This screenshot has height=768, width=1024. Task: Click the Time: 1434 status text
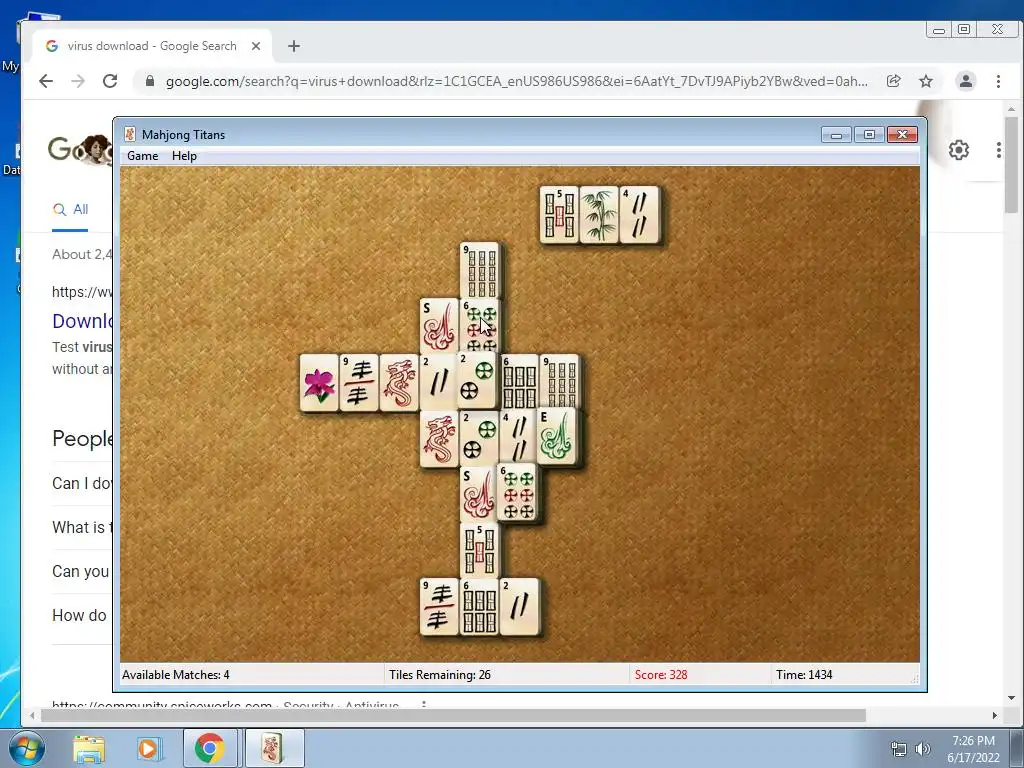tap(804, 675)
